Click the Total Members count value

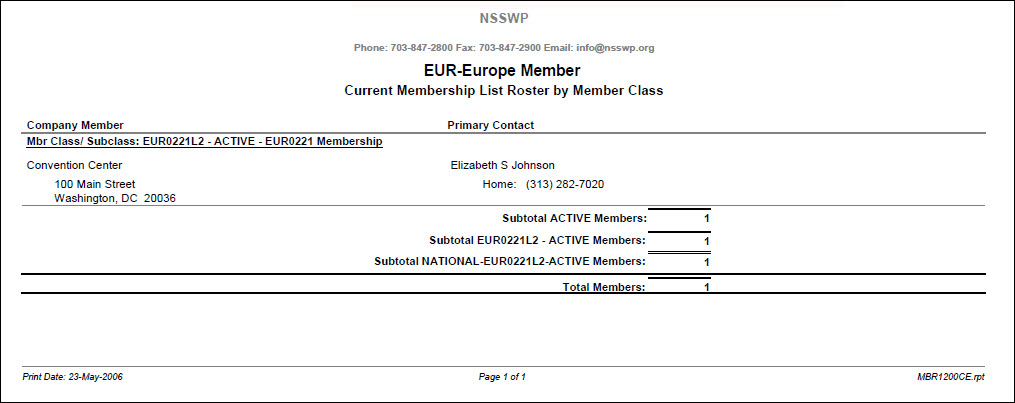pyautogui.click(x=706, y=288)
